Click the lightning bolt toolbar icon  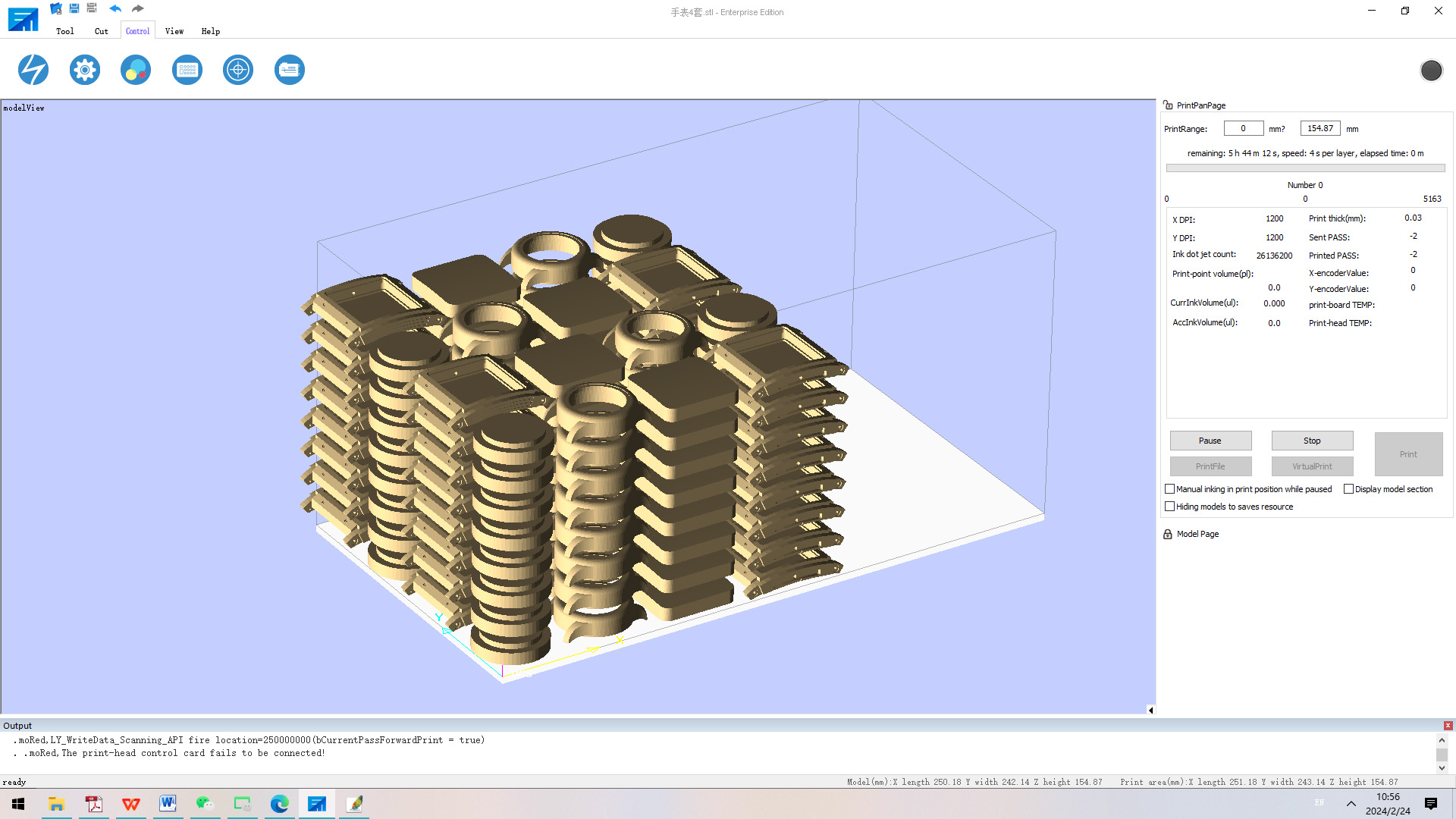click(33, 70)
